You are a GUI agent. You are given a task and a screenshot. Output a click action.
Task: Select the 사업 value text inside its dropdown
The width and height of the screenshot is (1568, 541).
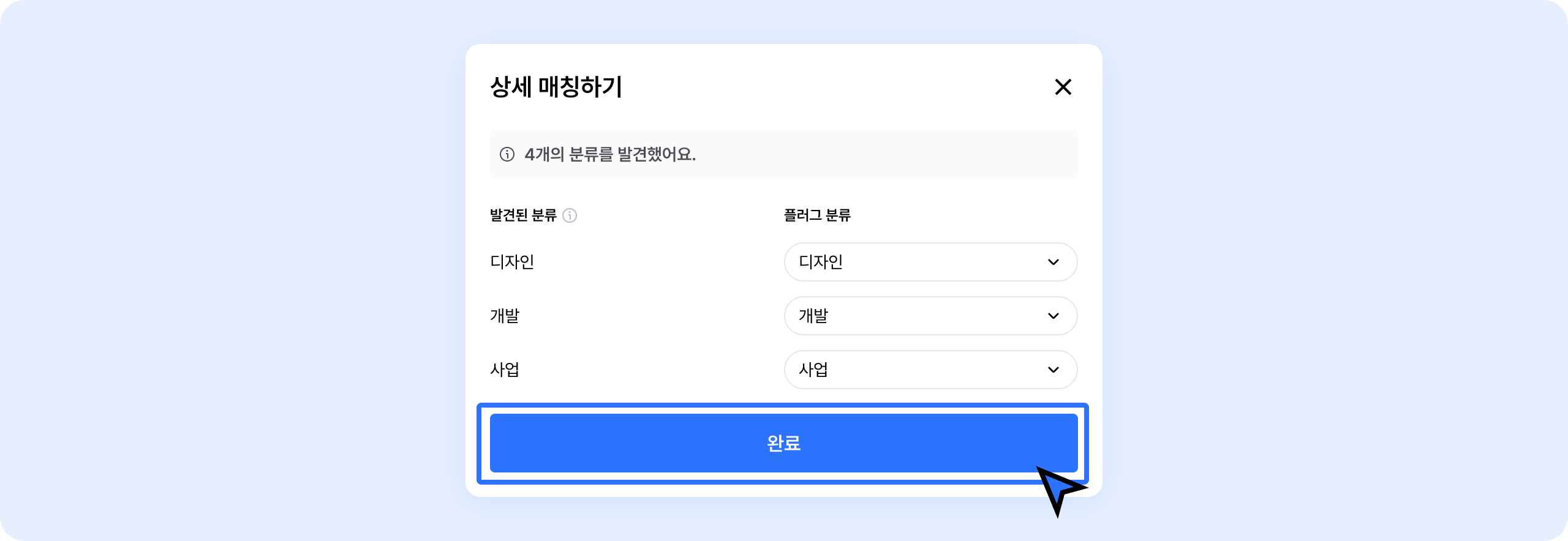(x=813, y=370)
